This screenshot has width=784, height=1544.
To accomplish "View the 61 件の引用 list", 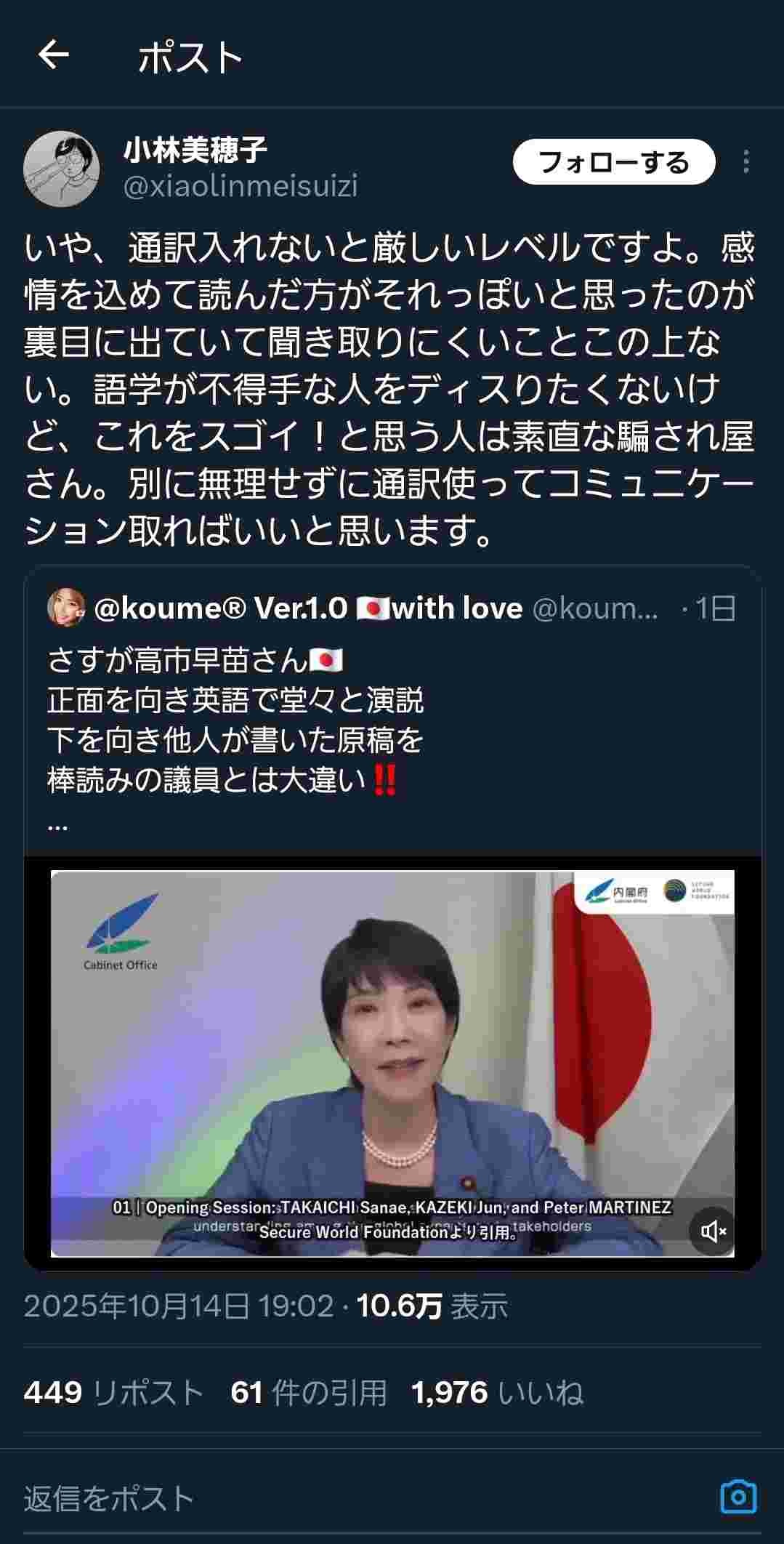I will (309, 1393).
